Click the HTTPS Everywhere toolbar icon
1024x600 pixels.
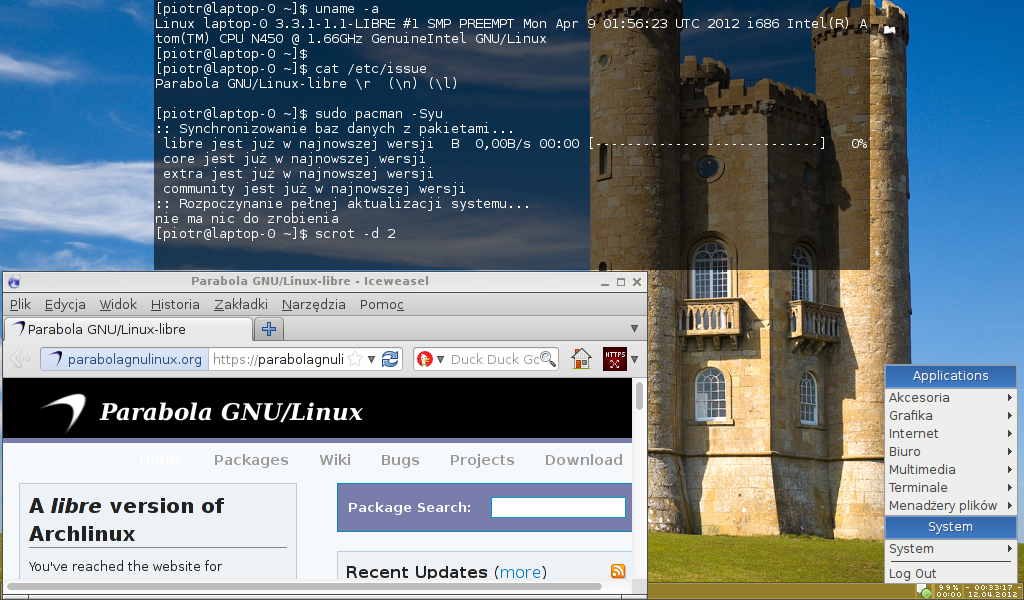click(x=615, y=359)
